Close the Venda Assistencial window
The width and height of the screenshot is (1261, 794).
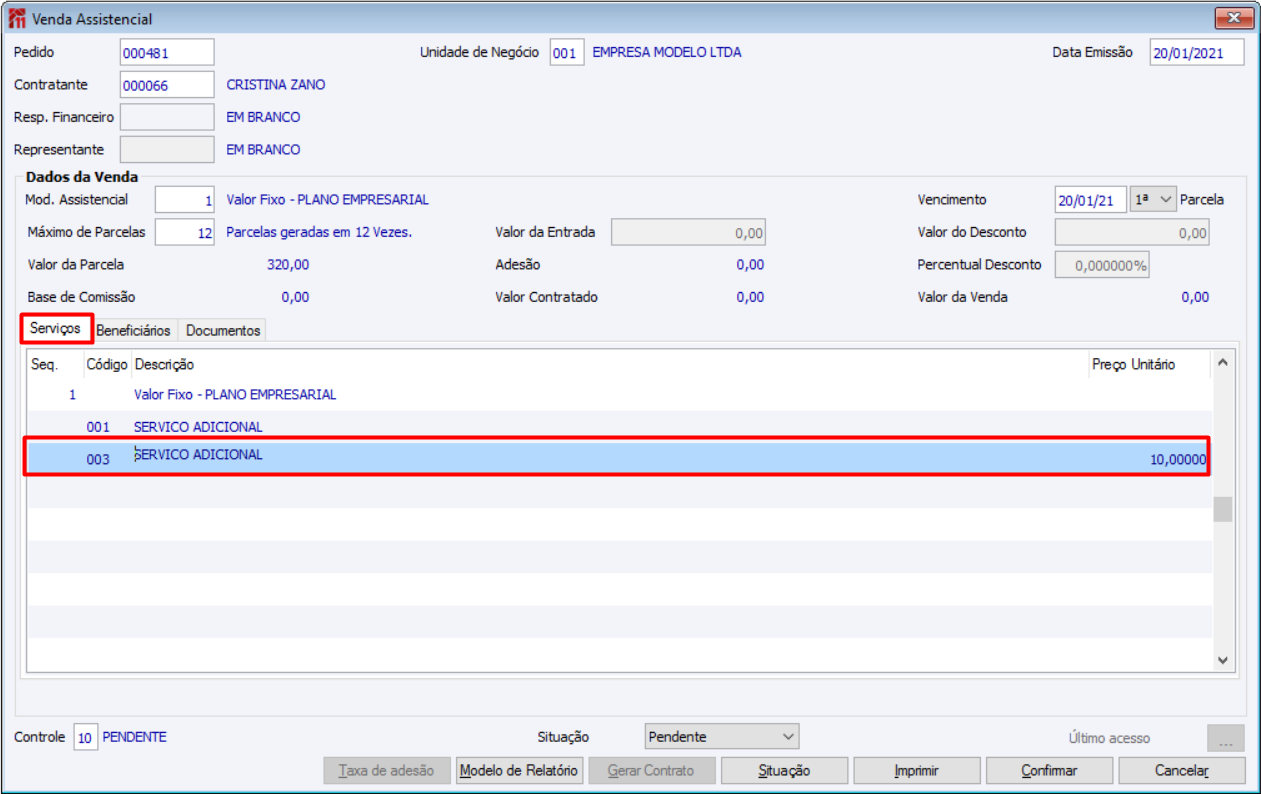pyautogui.click(x=1235, y=19)
